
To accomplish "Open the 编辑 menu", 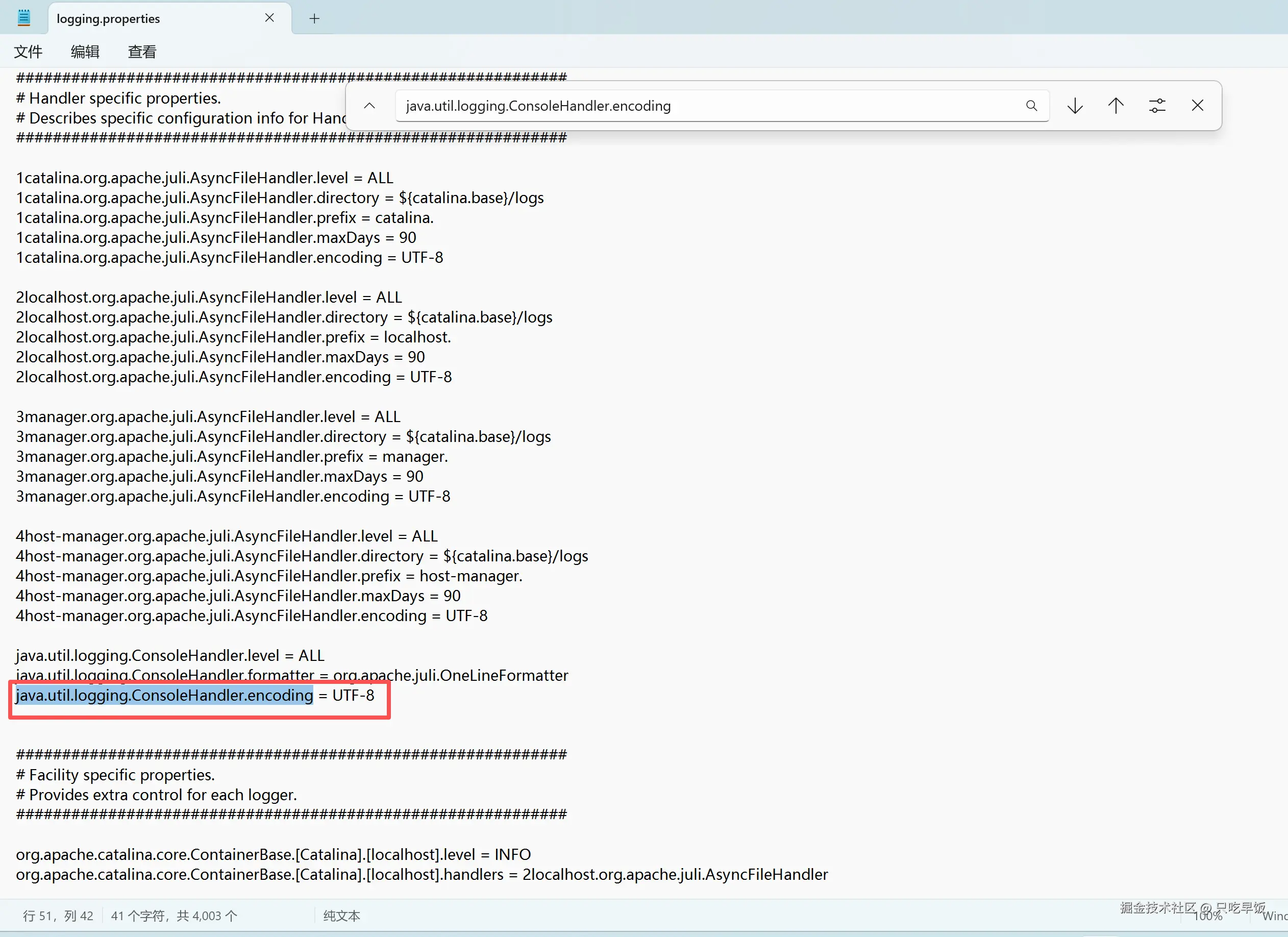I will [85, 52].
